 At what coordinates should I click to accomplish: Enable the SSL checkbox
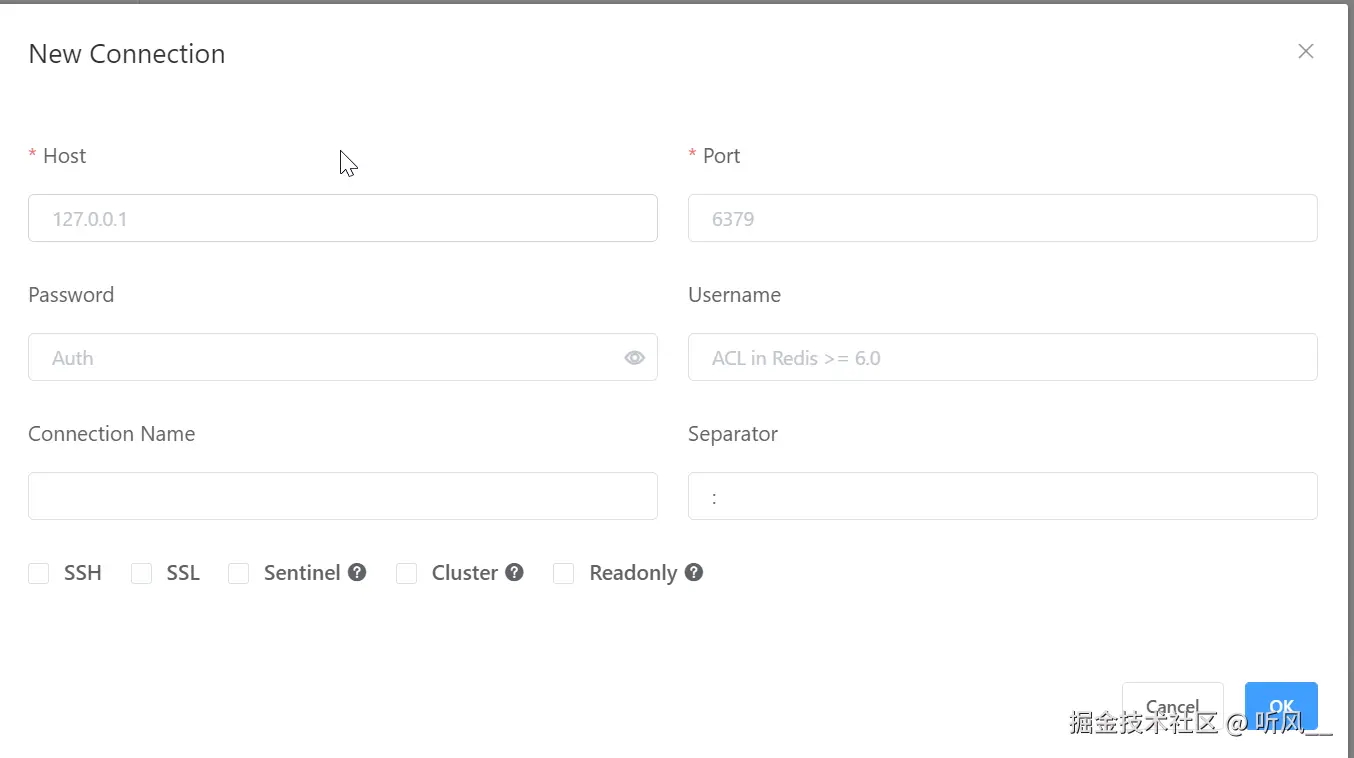[x=142, y=574]
